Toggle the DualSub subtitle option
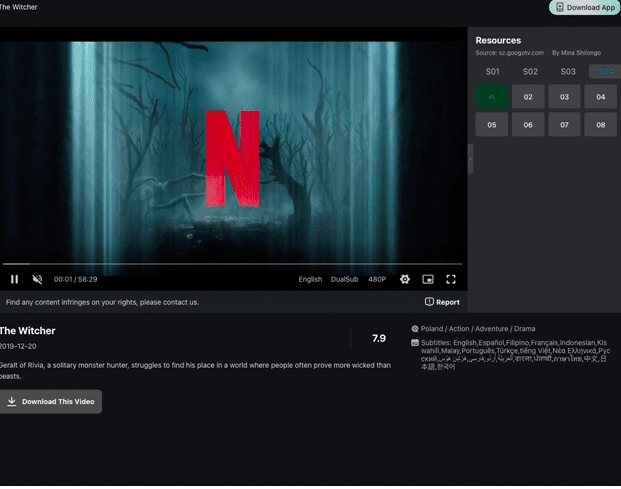The width and height of the screenshot is (621, 489). (345, 280)
